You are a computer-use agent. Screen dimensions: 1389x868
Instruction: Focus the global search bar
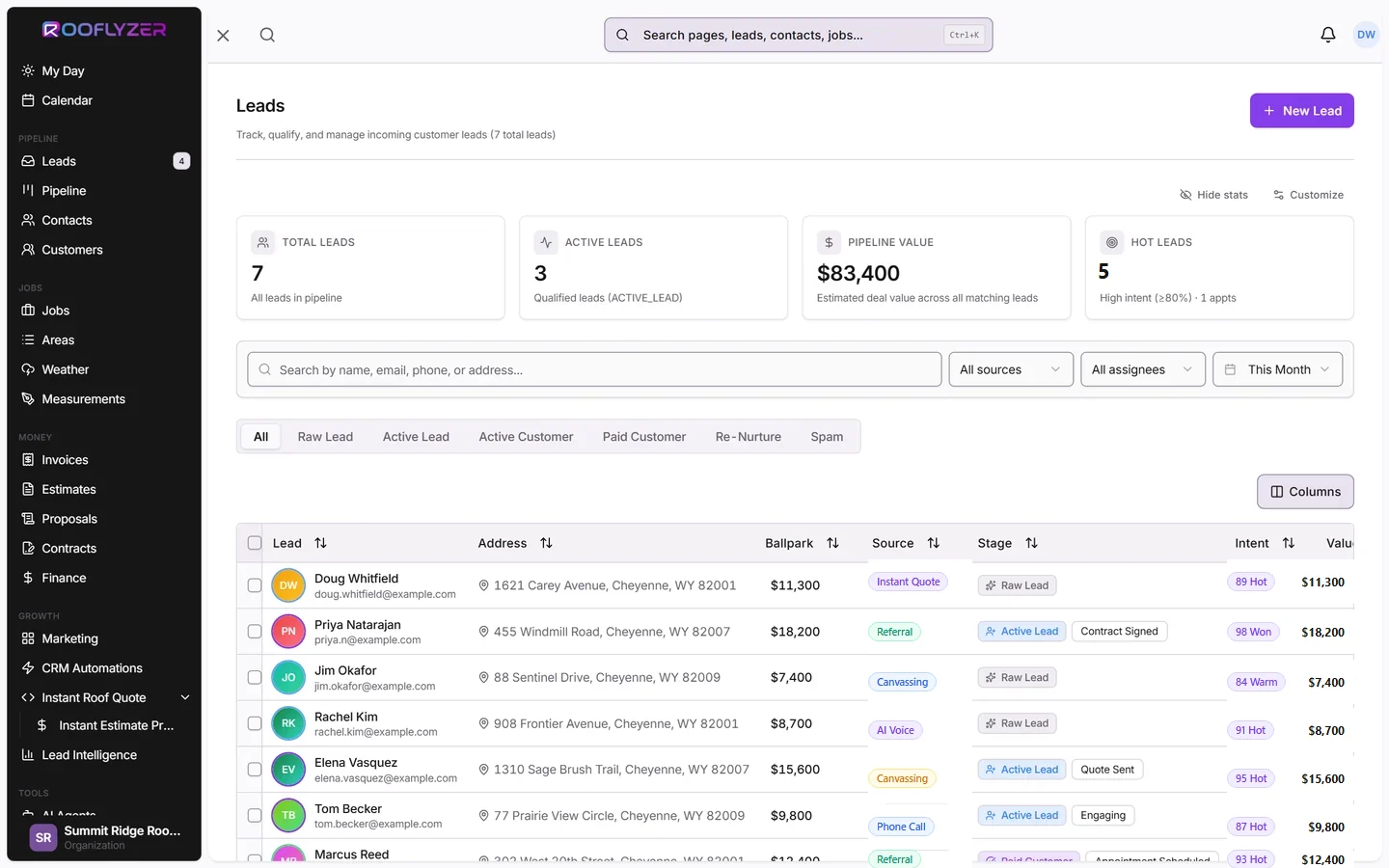(799, 35)
